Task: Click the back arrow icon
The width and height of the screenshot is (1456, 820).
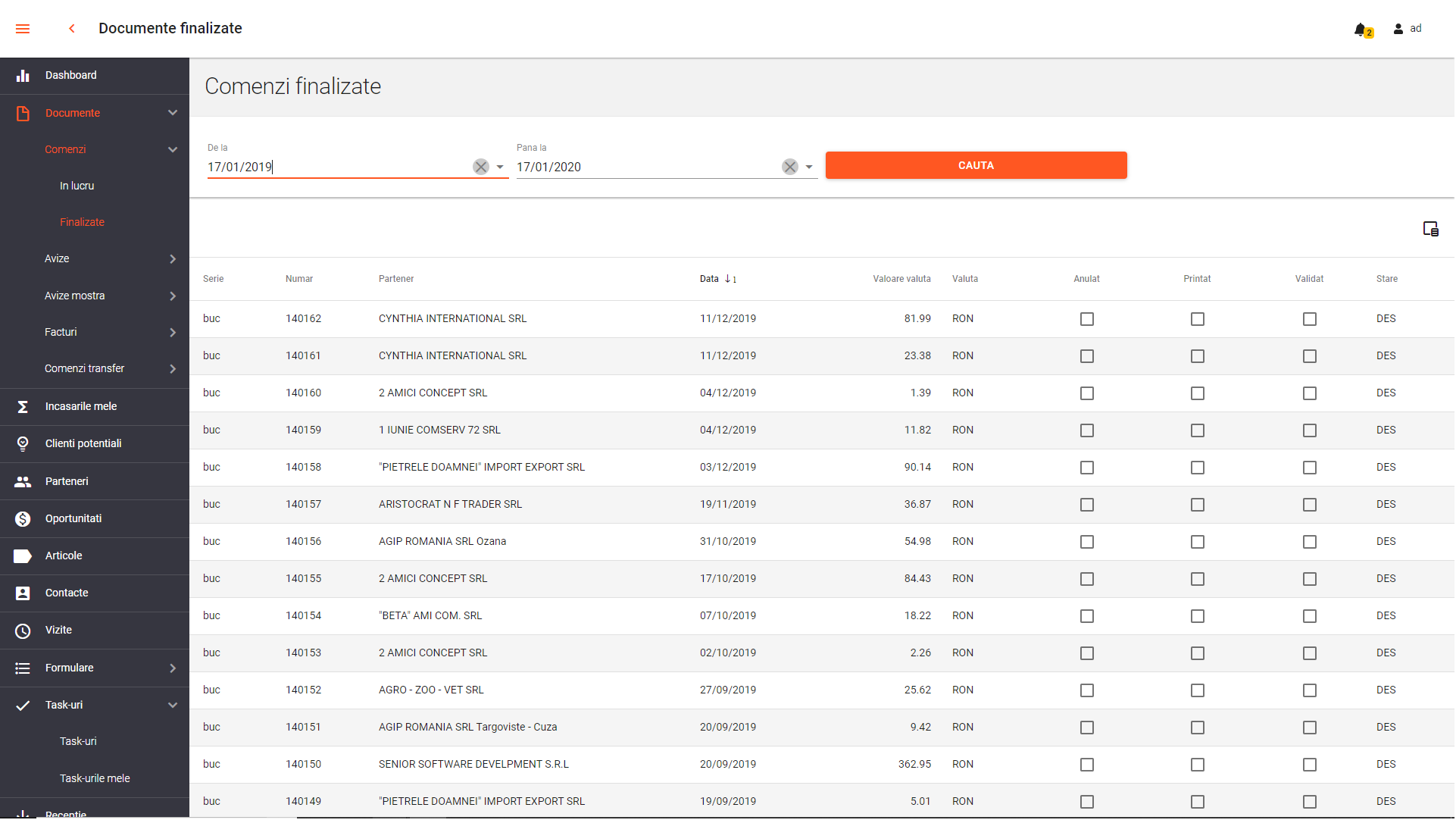Action: point(72,29)
